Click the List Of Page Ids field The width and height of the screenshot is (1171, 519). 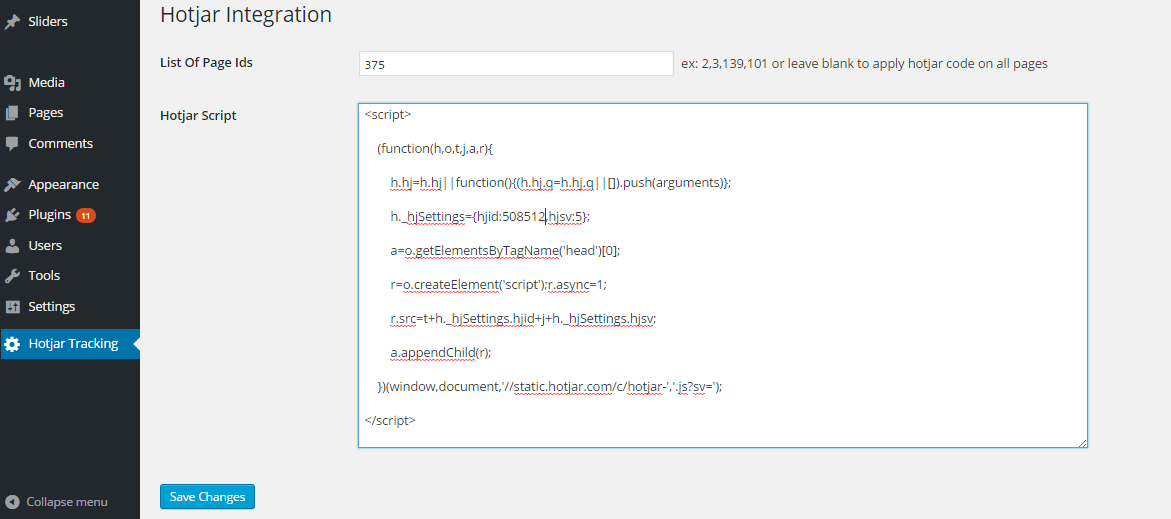[516, 64]
